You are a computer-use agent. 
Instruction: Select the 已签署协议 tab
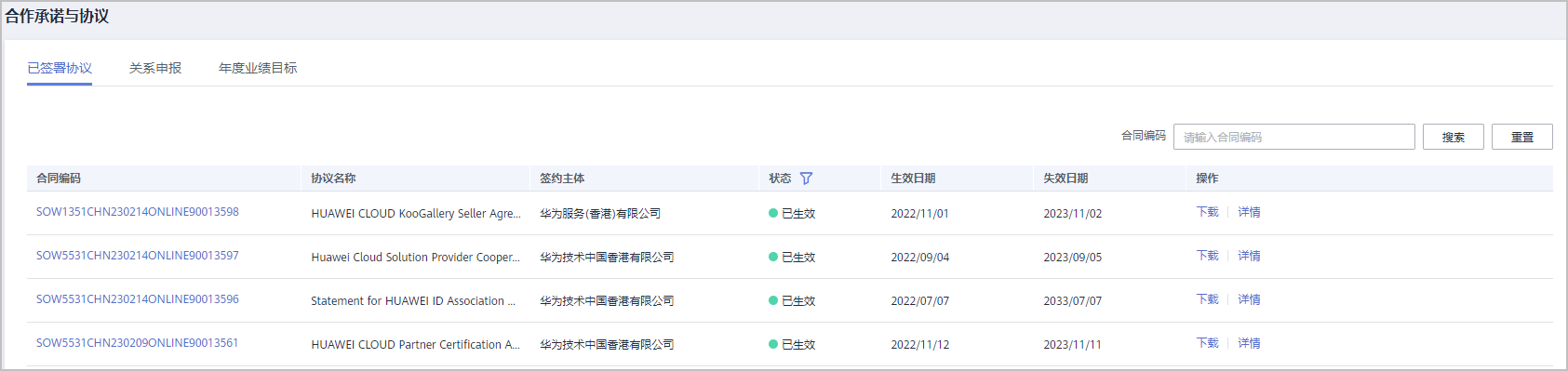coord(60,68)
